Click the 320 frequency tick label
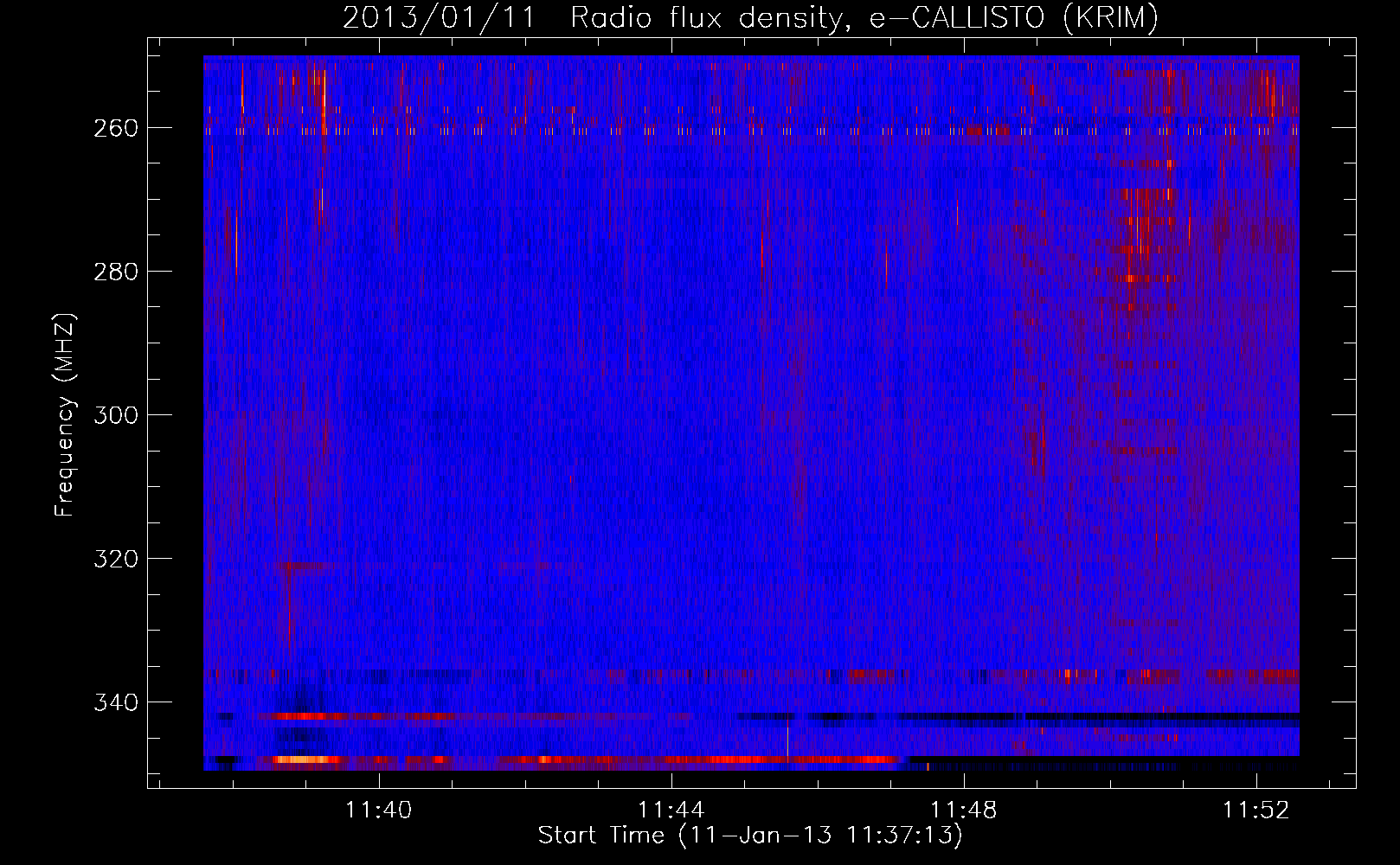 (116, 559)
